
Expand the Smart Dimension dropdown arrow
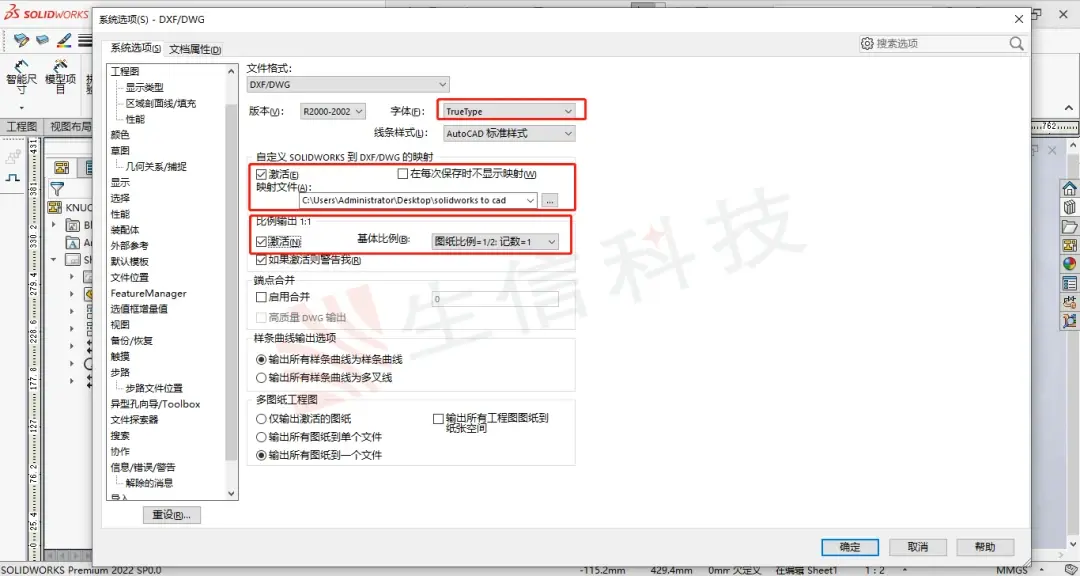(21, 108)
